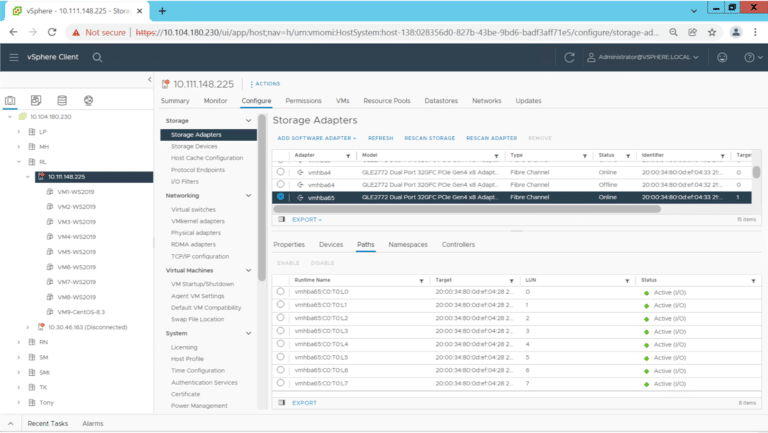Select VM9-CentOS-8.3 in the inventory tree
The height and width of the screenshot is (433, 768).
[81, 312]
